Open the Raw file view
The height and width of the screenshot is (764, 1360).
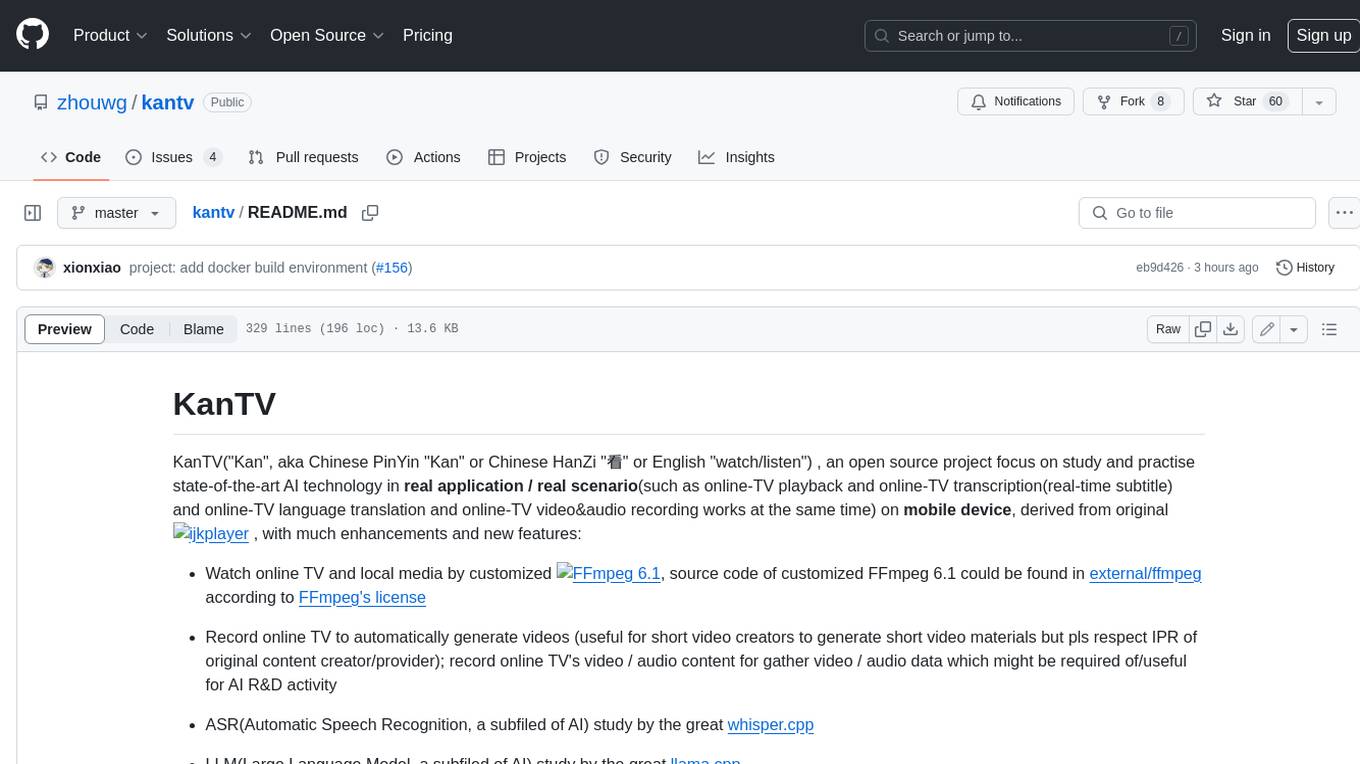1168,329
